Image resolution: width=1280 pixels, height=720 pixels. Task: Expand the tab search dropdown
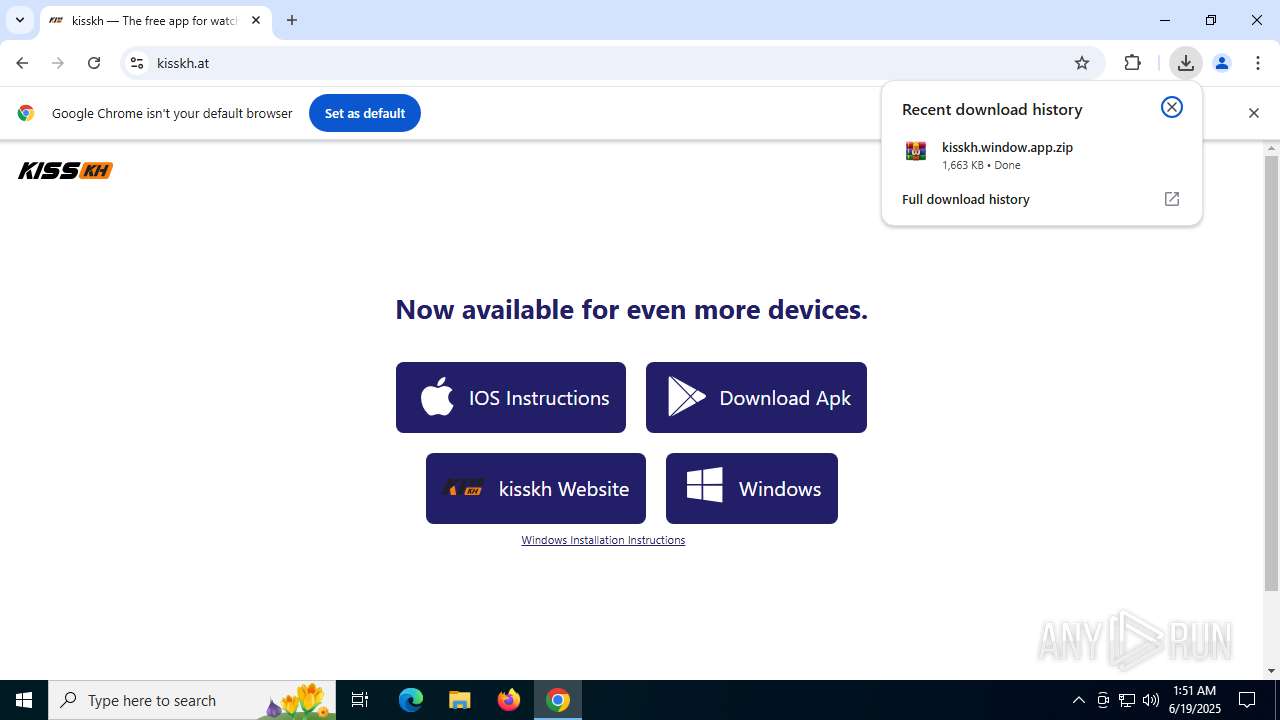click(x=19, y=20)
